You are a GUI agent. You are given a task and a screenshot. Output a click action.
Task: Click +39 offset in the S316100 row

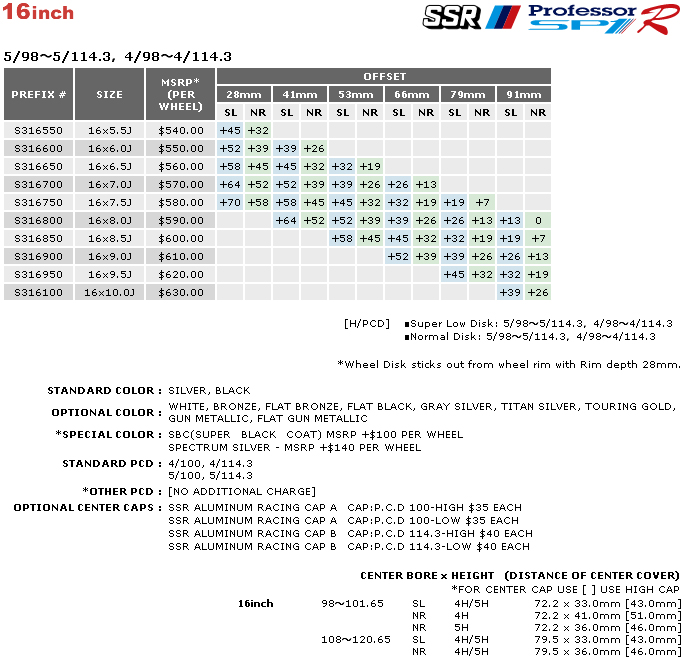(510, 292)
